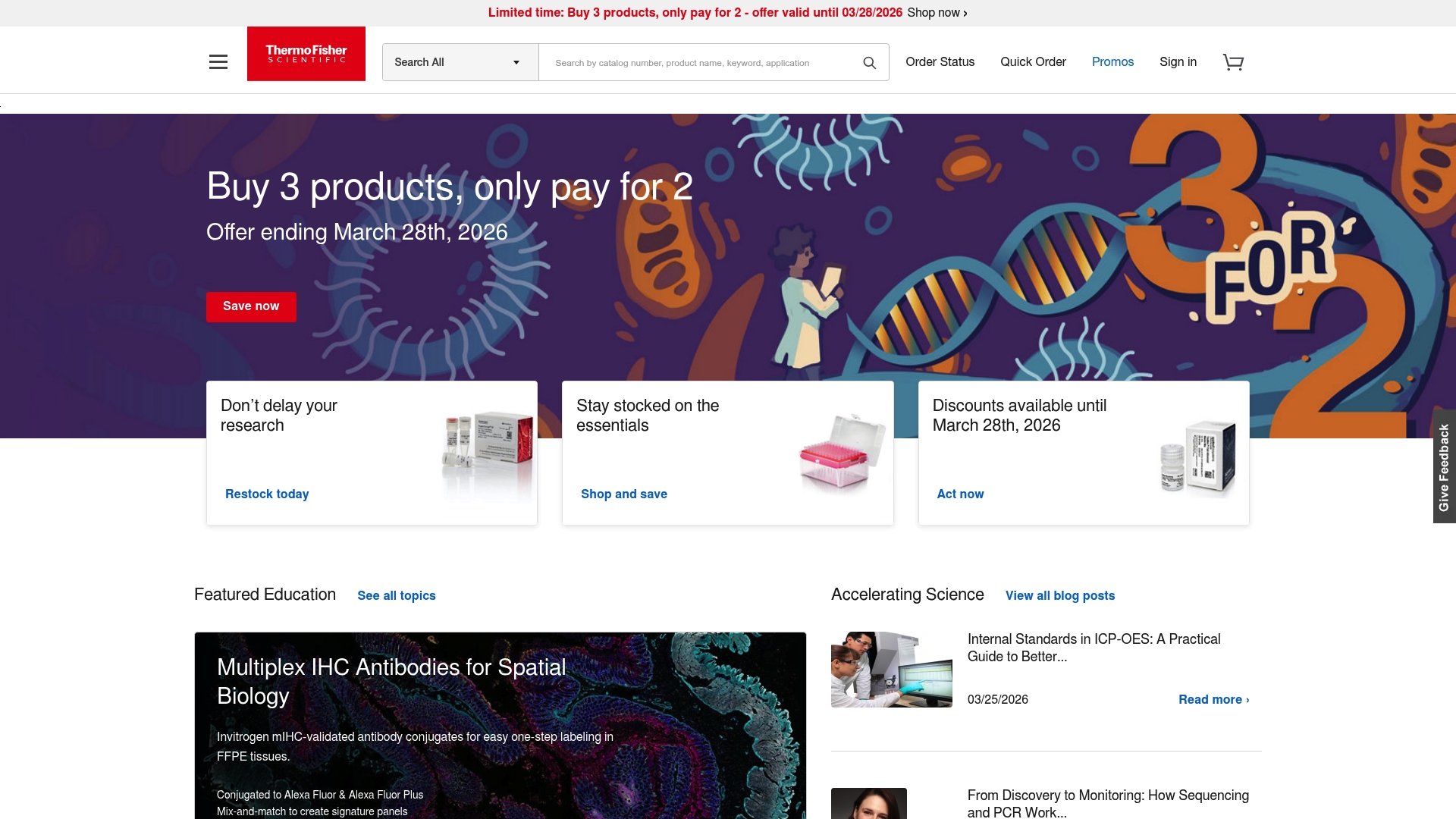Navigate to Quick Order
The height and width of the screenshot is (819, 1456).
tap(1033, 62)
